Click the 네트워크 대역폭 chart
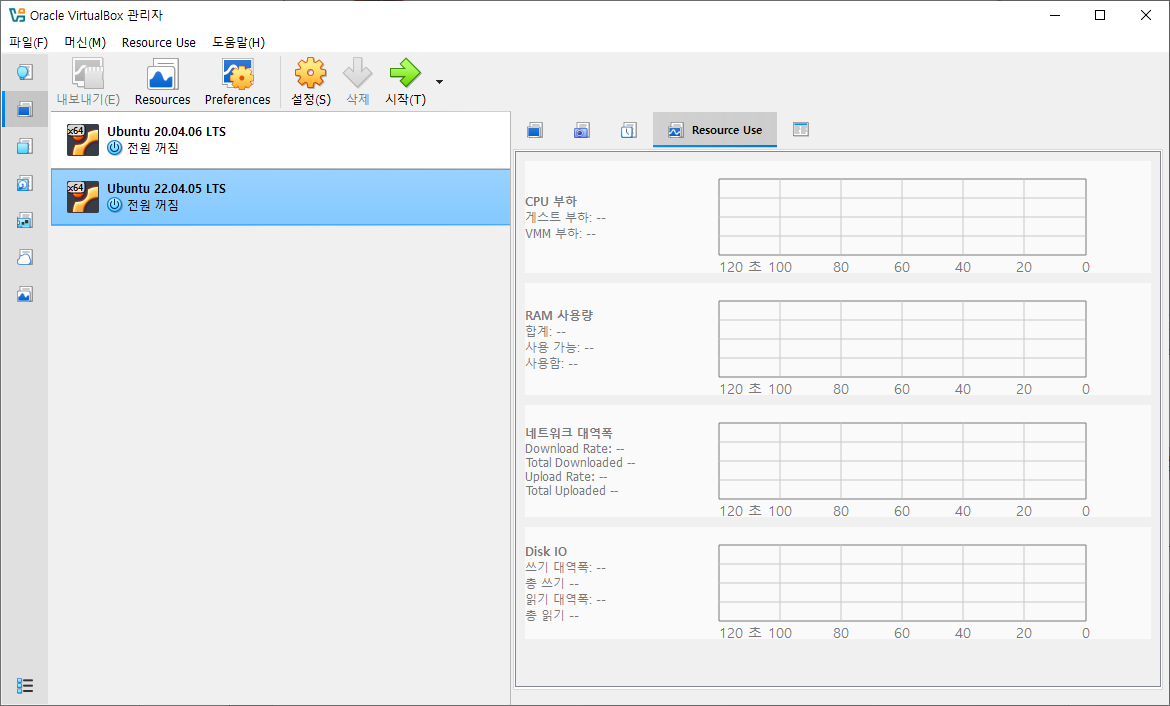Image resolution: width=1170 pixels, height=706 pixels. [902, 461]
